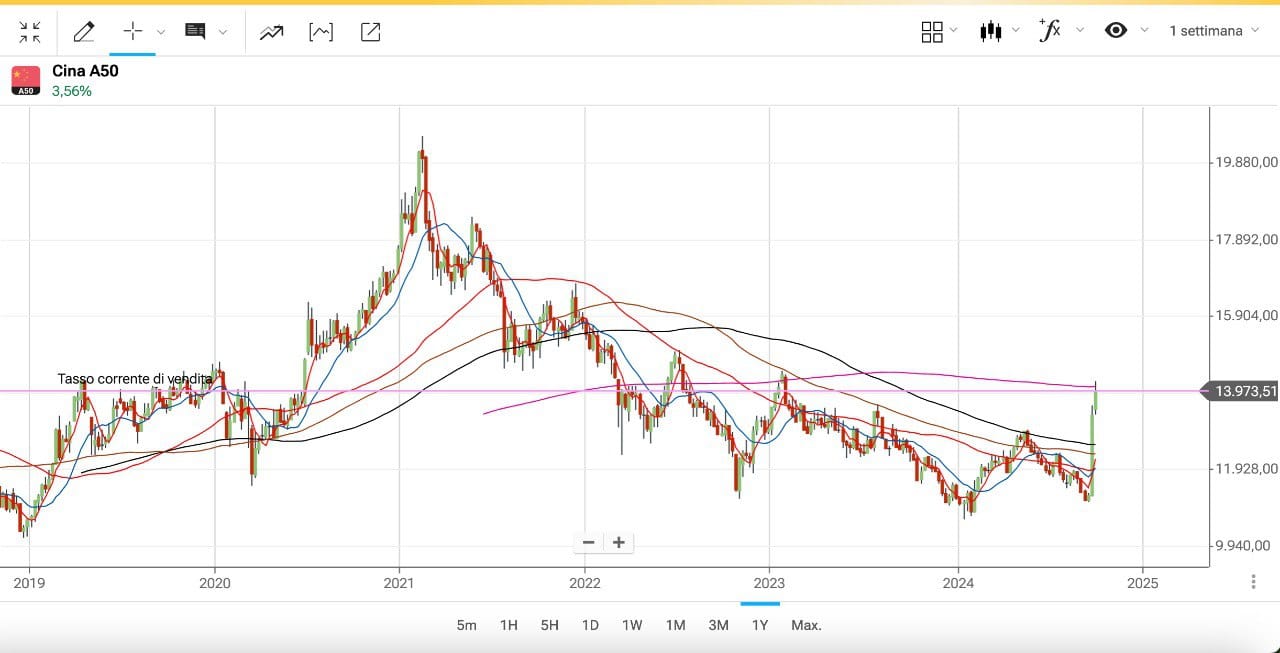Click the Cina A50 flag thumbnail

coord(26,80)
